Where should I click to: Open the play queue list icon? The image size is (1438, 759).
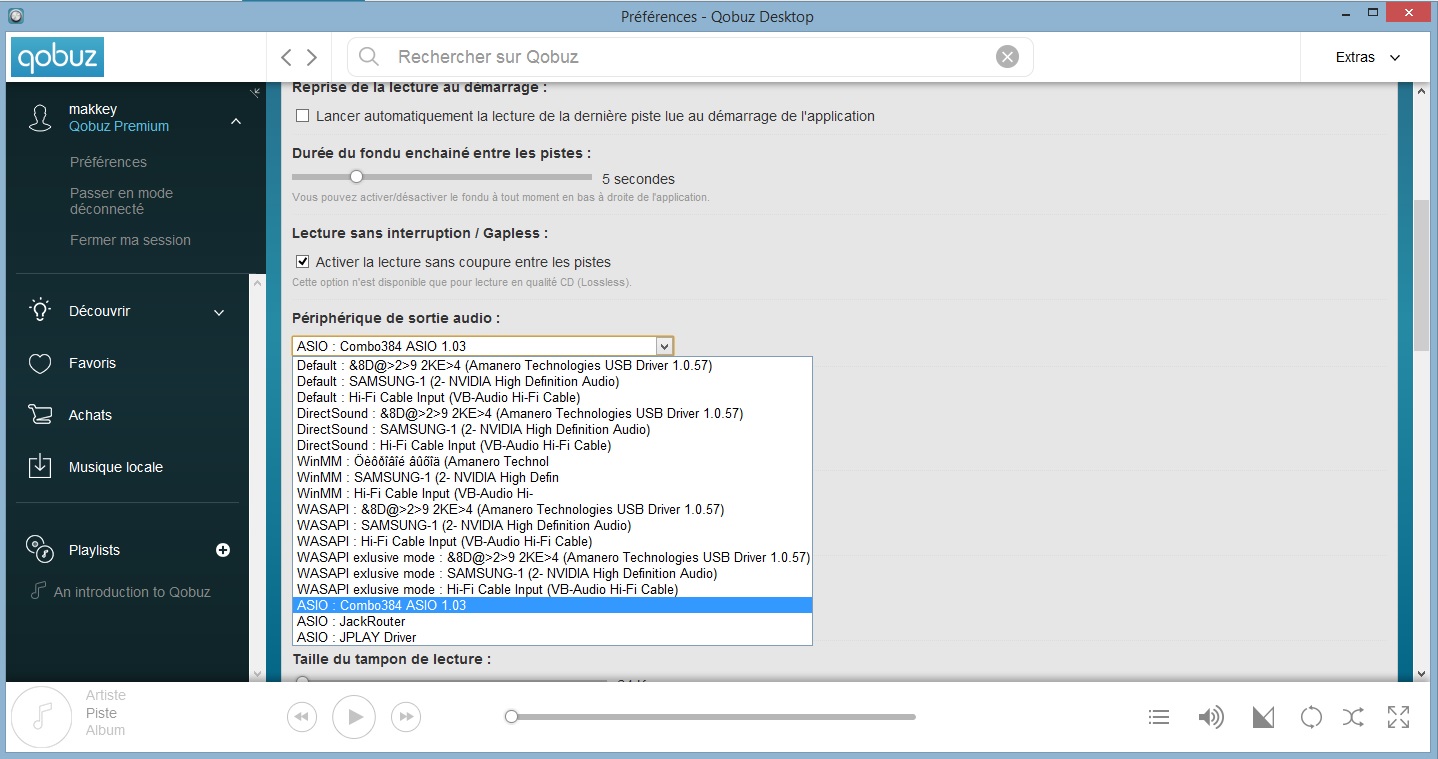[x=1159, y=716]
